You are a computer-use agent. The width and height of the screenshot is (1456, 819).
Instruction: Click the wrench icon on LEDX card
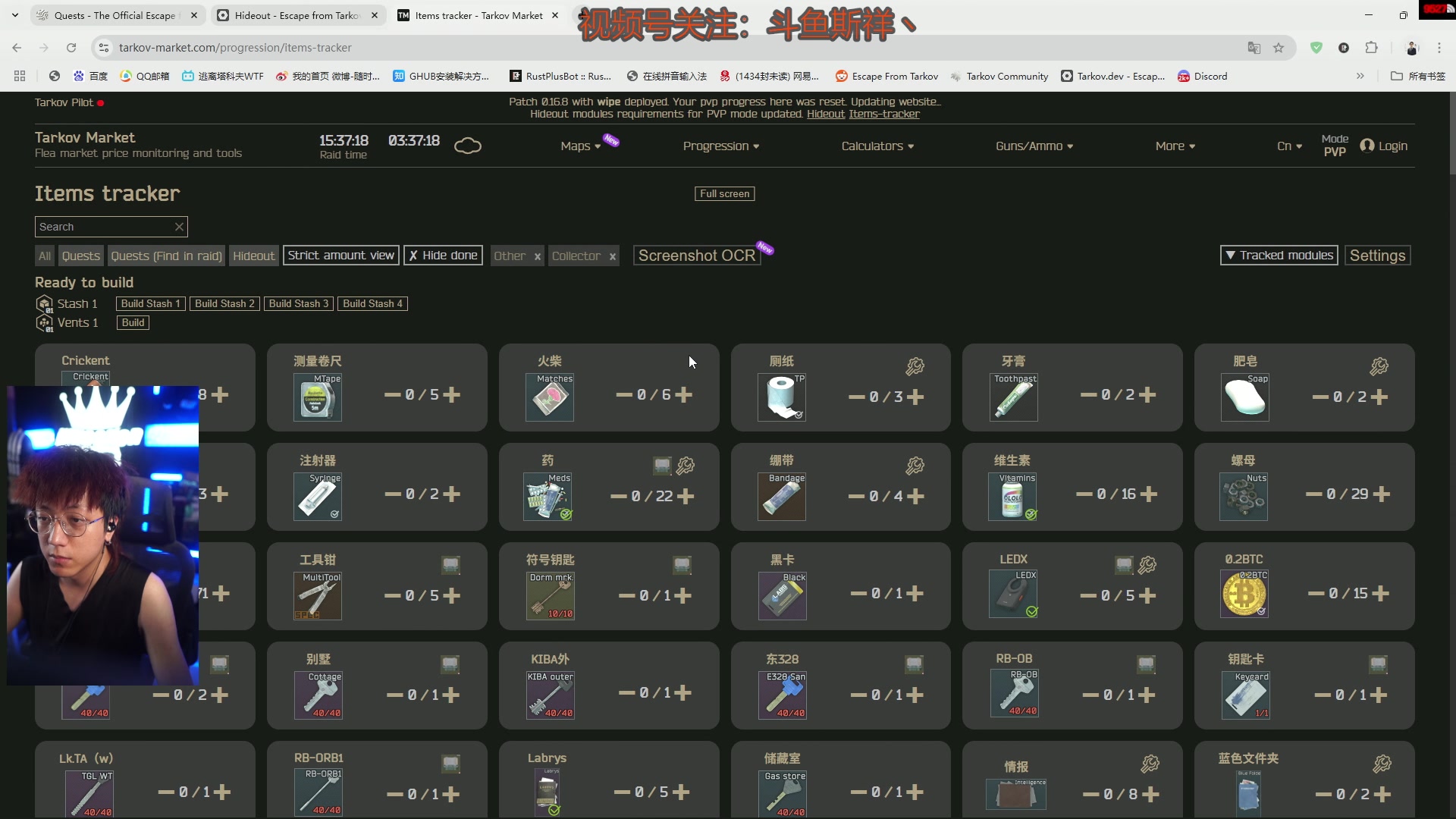click(x=1147, y=565)
